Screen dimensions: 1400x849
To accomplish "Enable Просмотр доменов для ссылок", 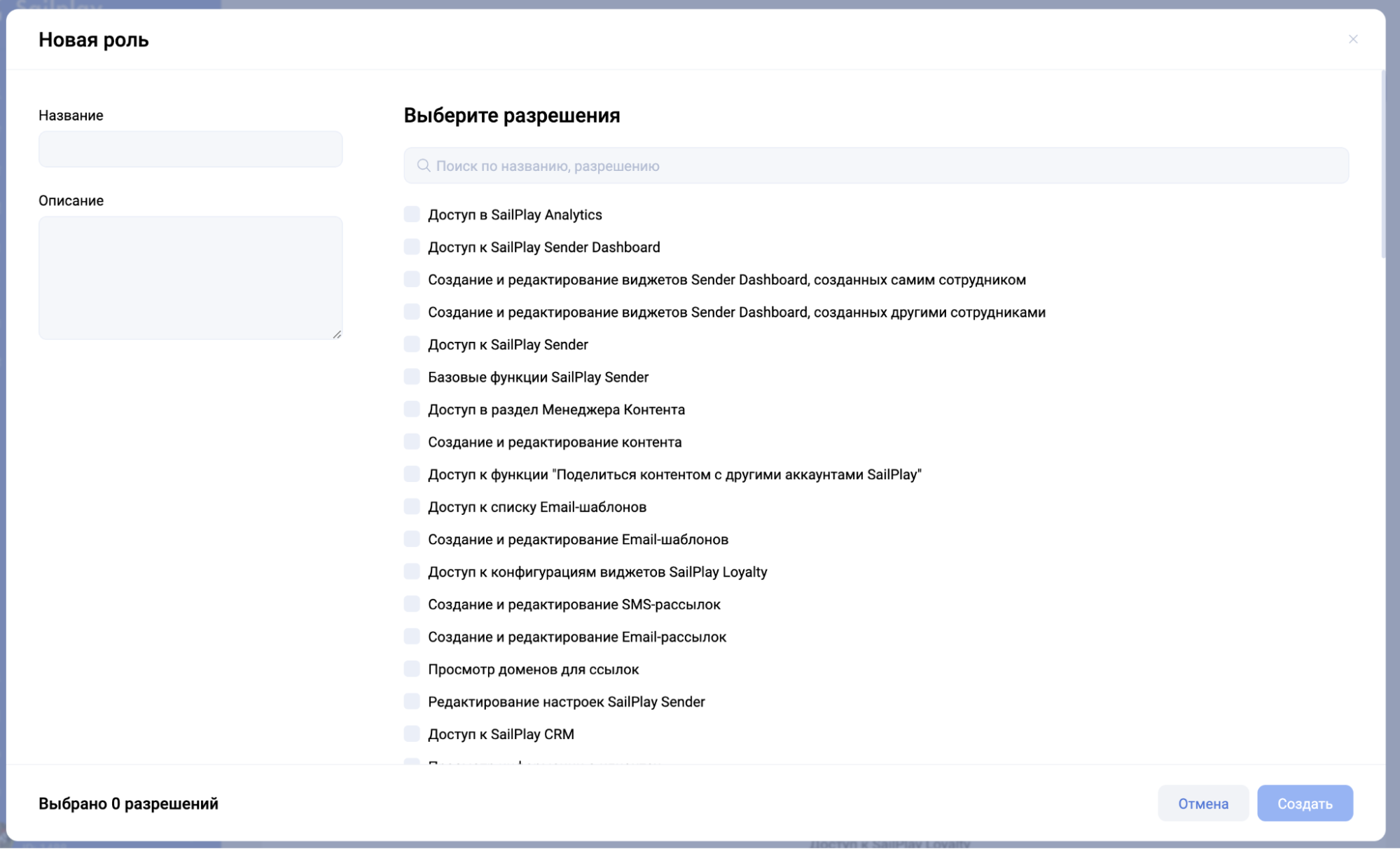I will [412, 669].
